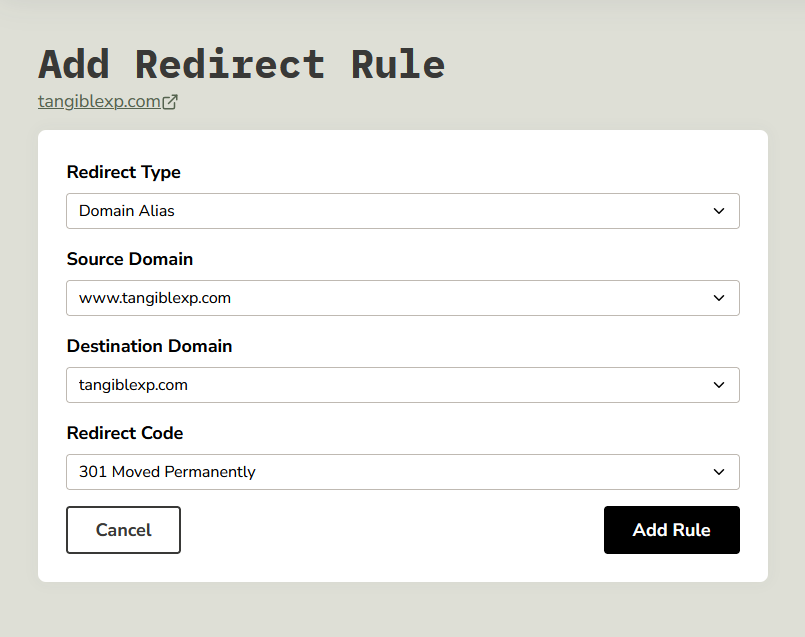Click the chevron arrow in Source Domain field

718,298
